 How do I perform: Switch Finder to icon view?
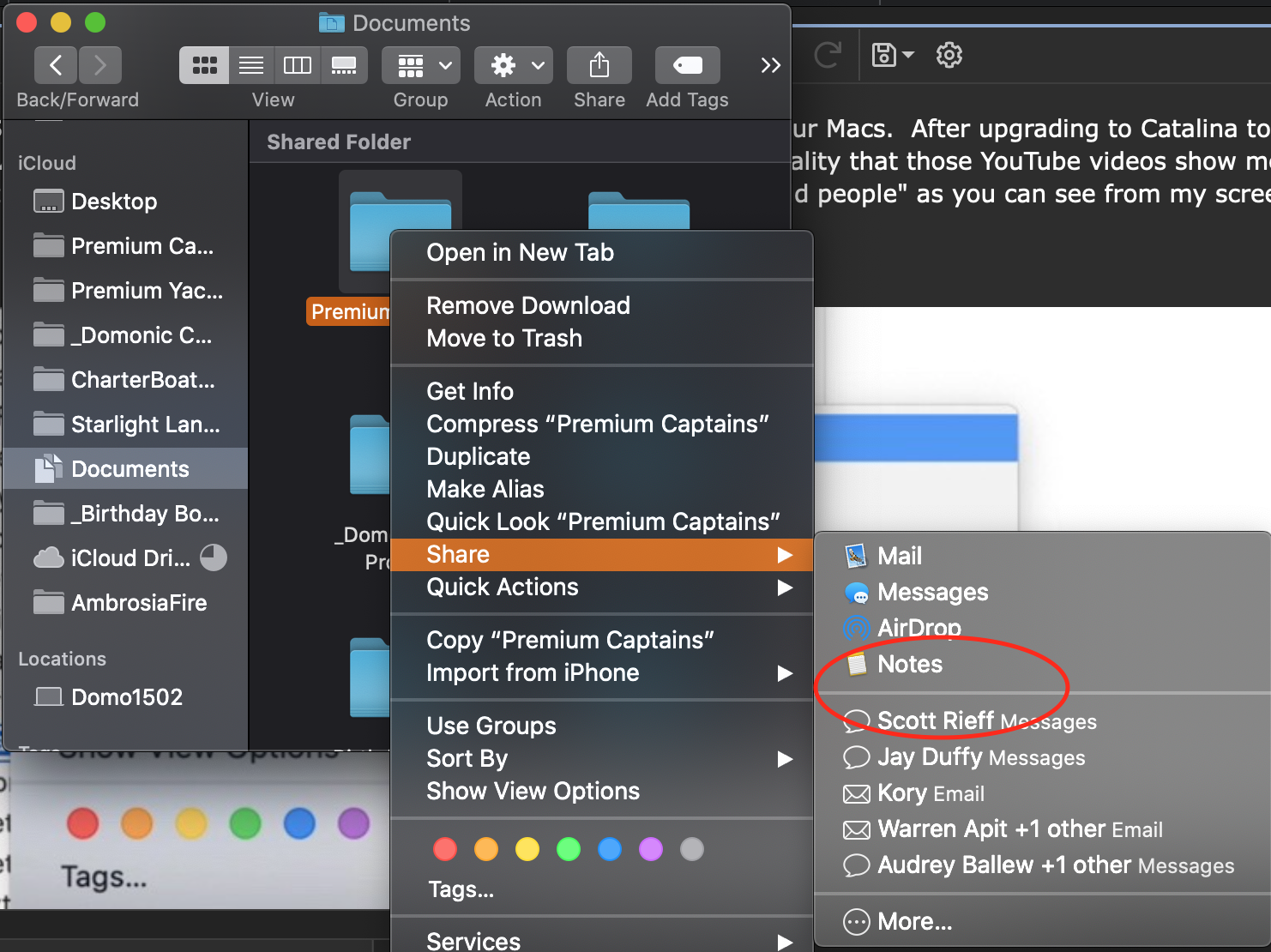[204, 65]
